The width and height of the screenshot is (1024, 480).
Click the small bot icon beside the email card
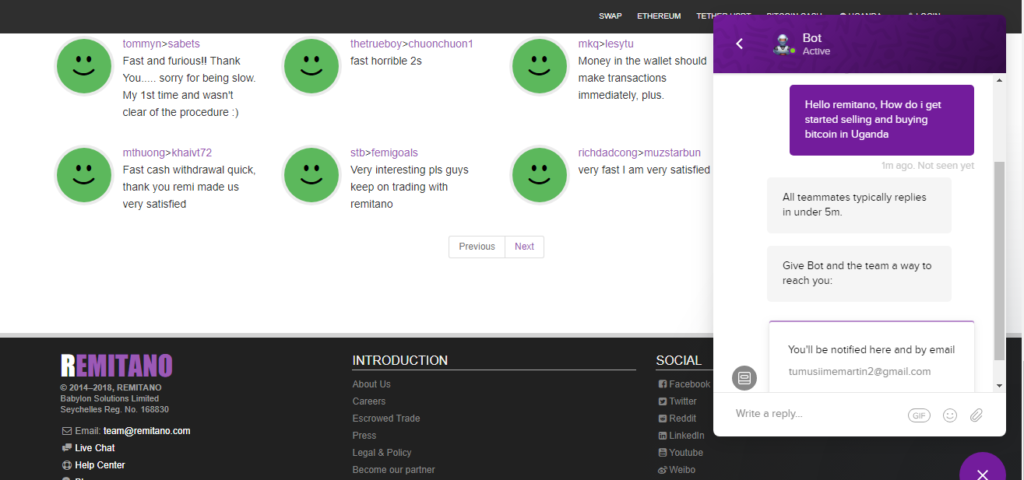[x=744, y=378]
